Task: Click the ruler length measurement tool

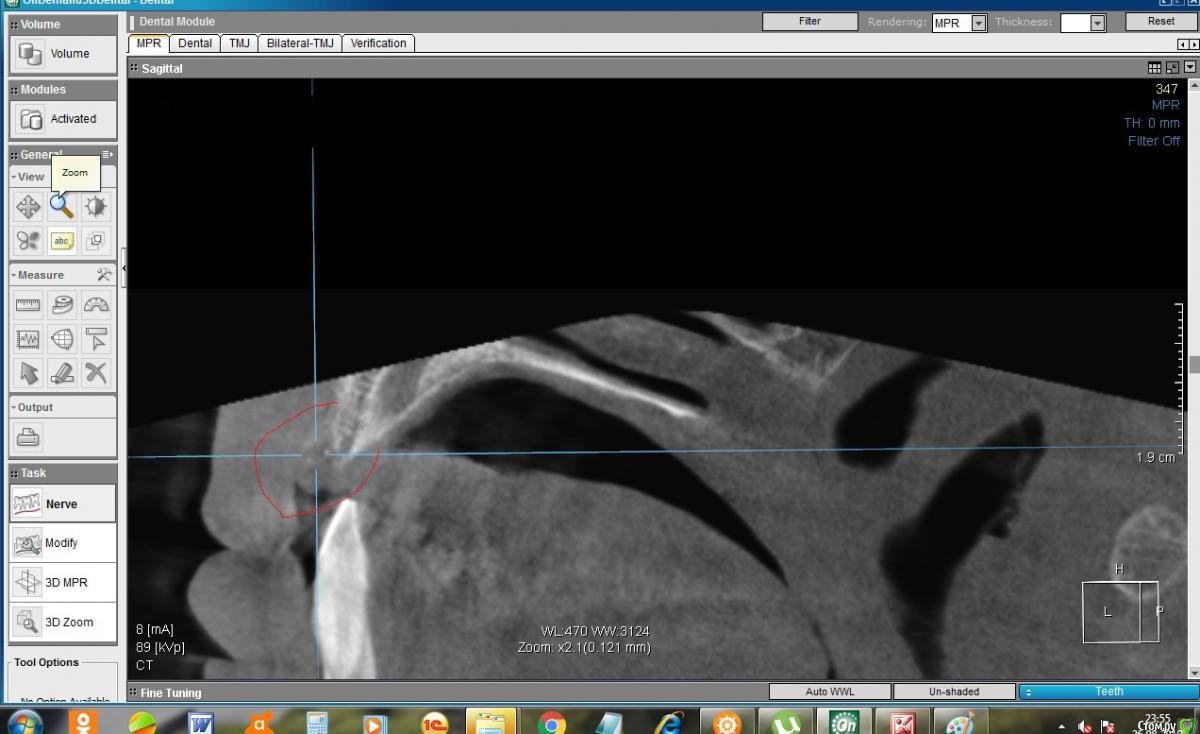Action: [x=28, y=305]
